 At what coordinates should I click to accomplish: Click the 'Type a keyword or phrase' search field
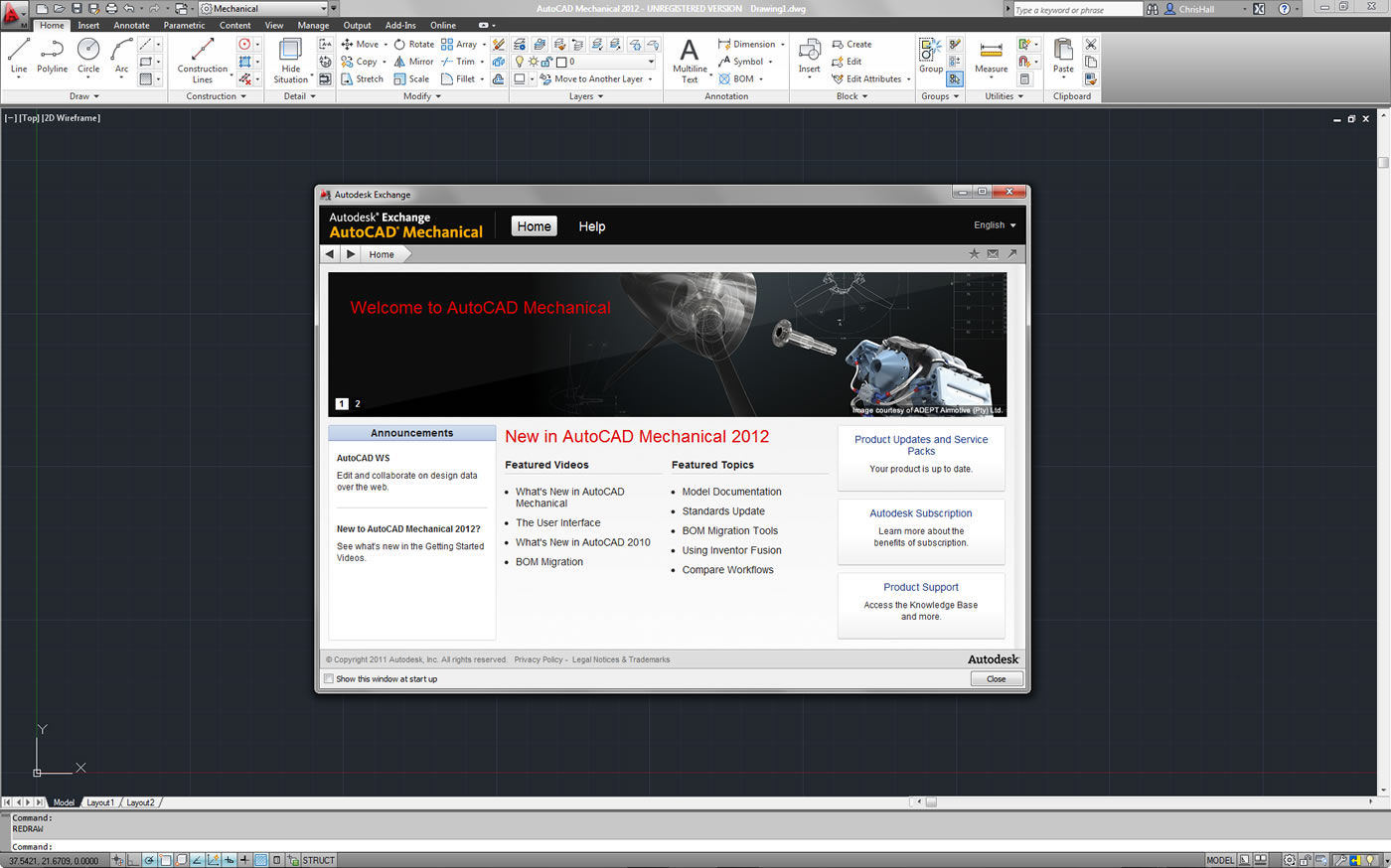click(x=1078, y=9)
